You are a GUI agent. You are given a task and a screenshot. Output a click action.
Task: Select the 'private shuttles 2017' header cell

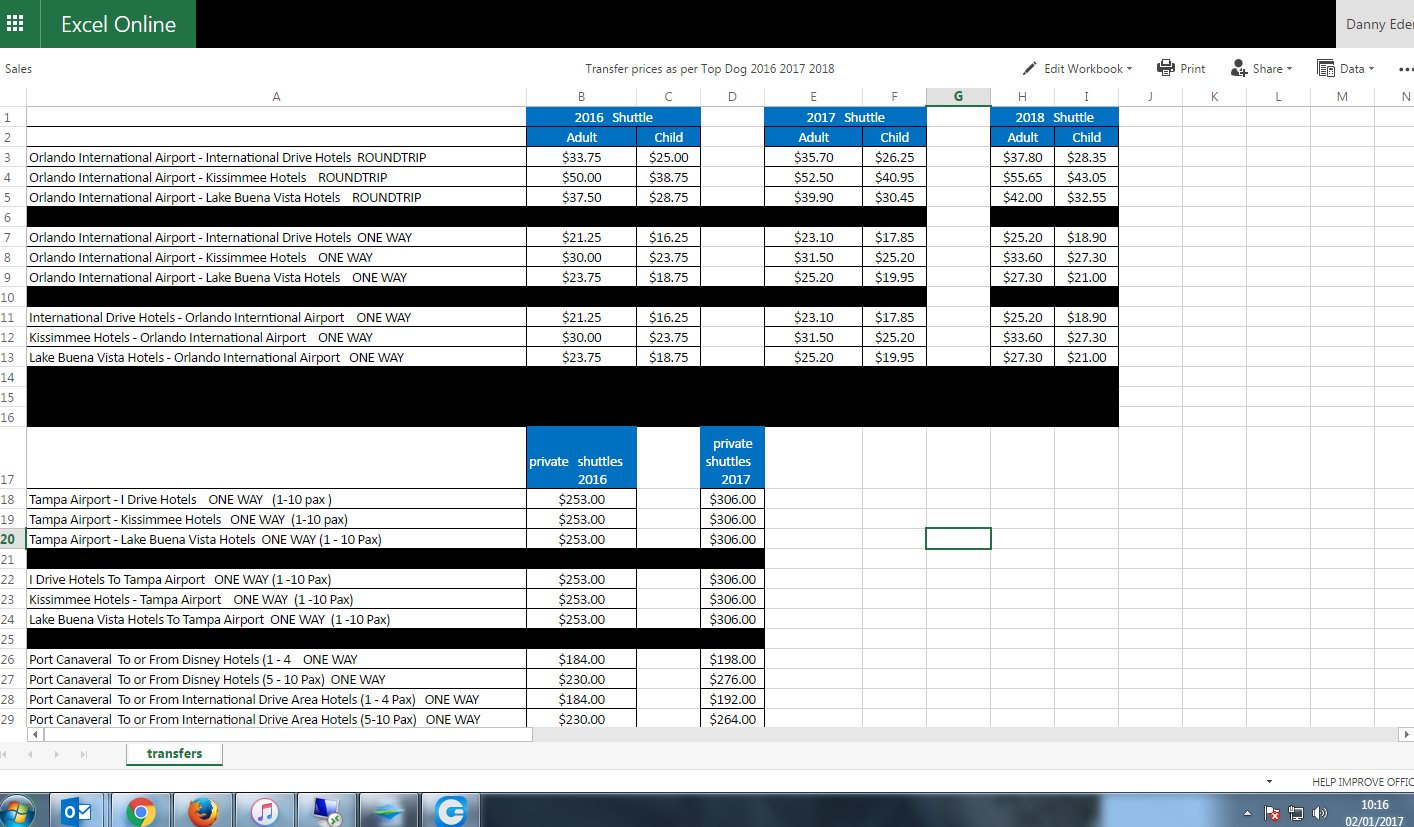tap(732, 458)
